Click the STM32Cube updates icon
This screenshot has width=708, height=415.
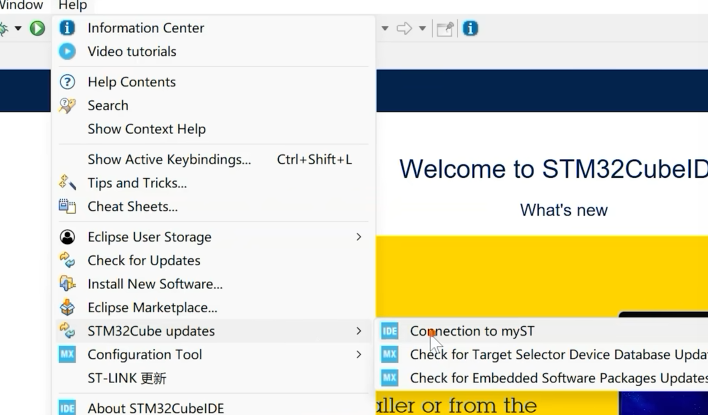[67, 331]
